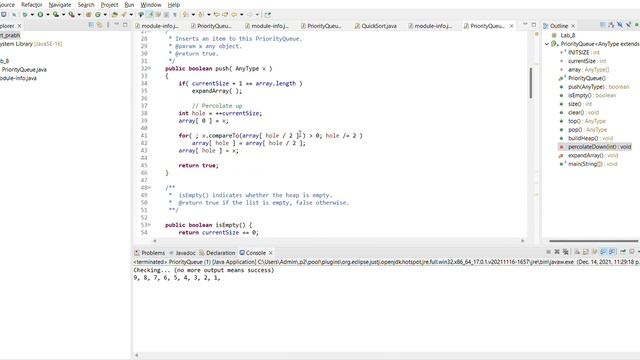Toggle Show Console on Standard Error

613,252
